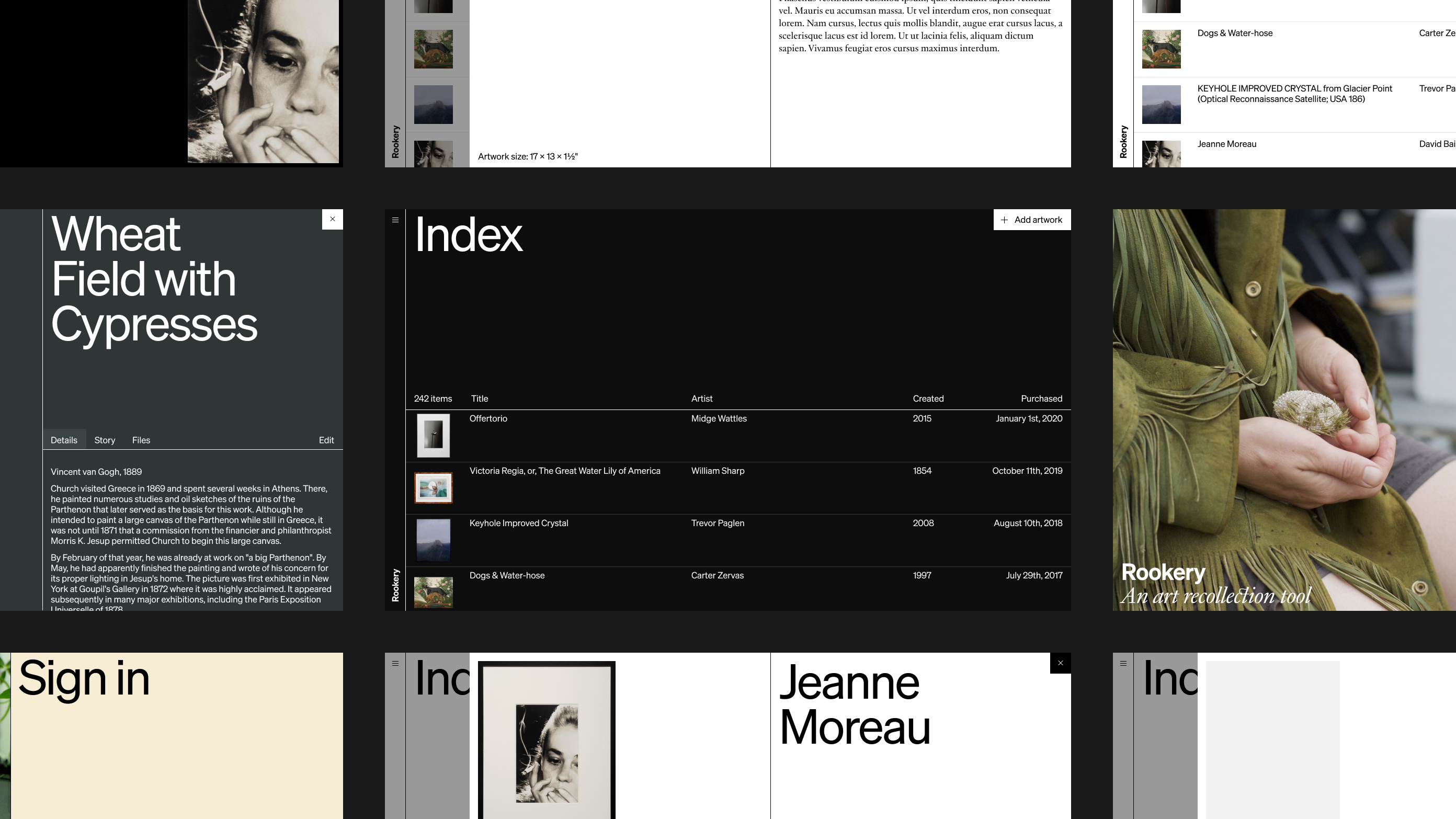Dismiss the Jeanne Moreau detail view

tap(1060, 663)
